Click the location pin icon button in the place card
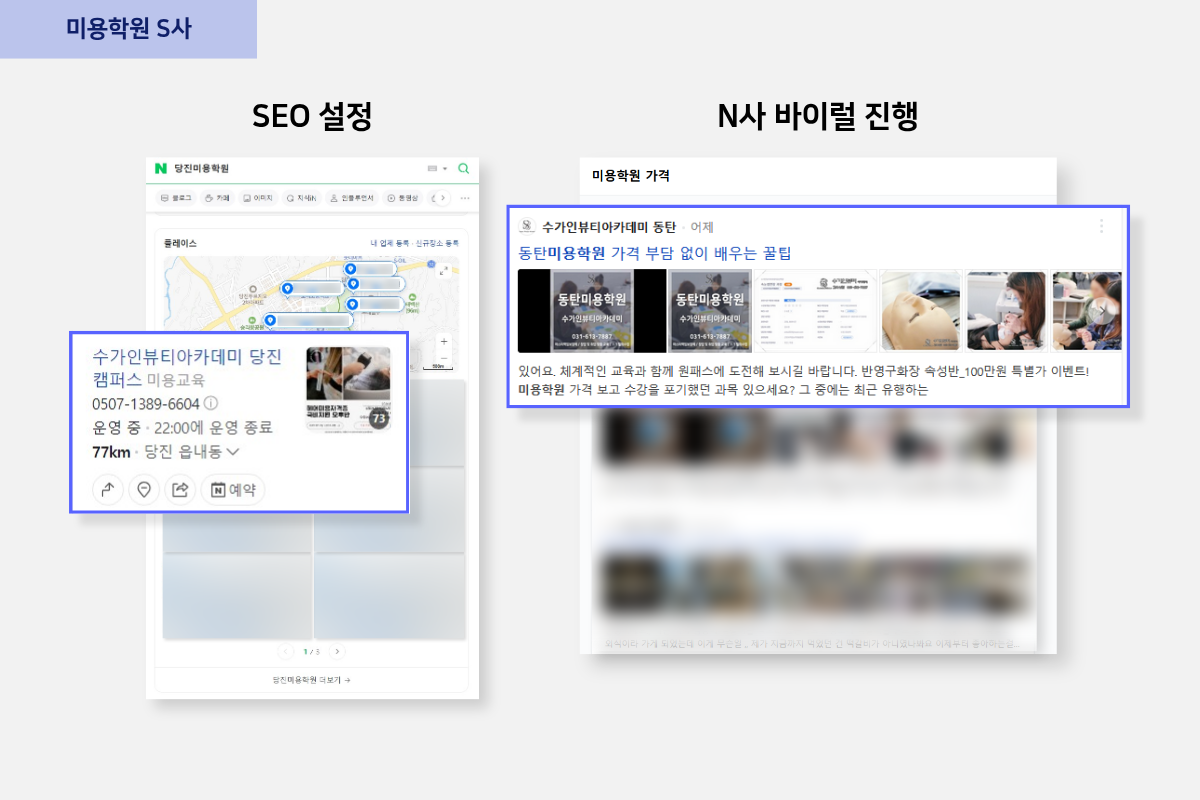Image resolution: width=1200 pixels, height=800 pixels. pos(144,490)
